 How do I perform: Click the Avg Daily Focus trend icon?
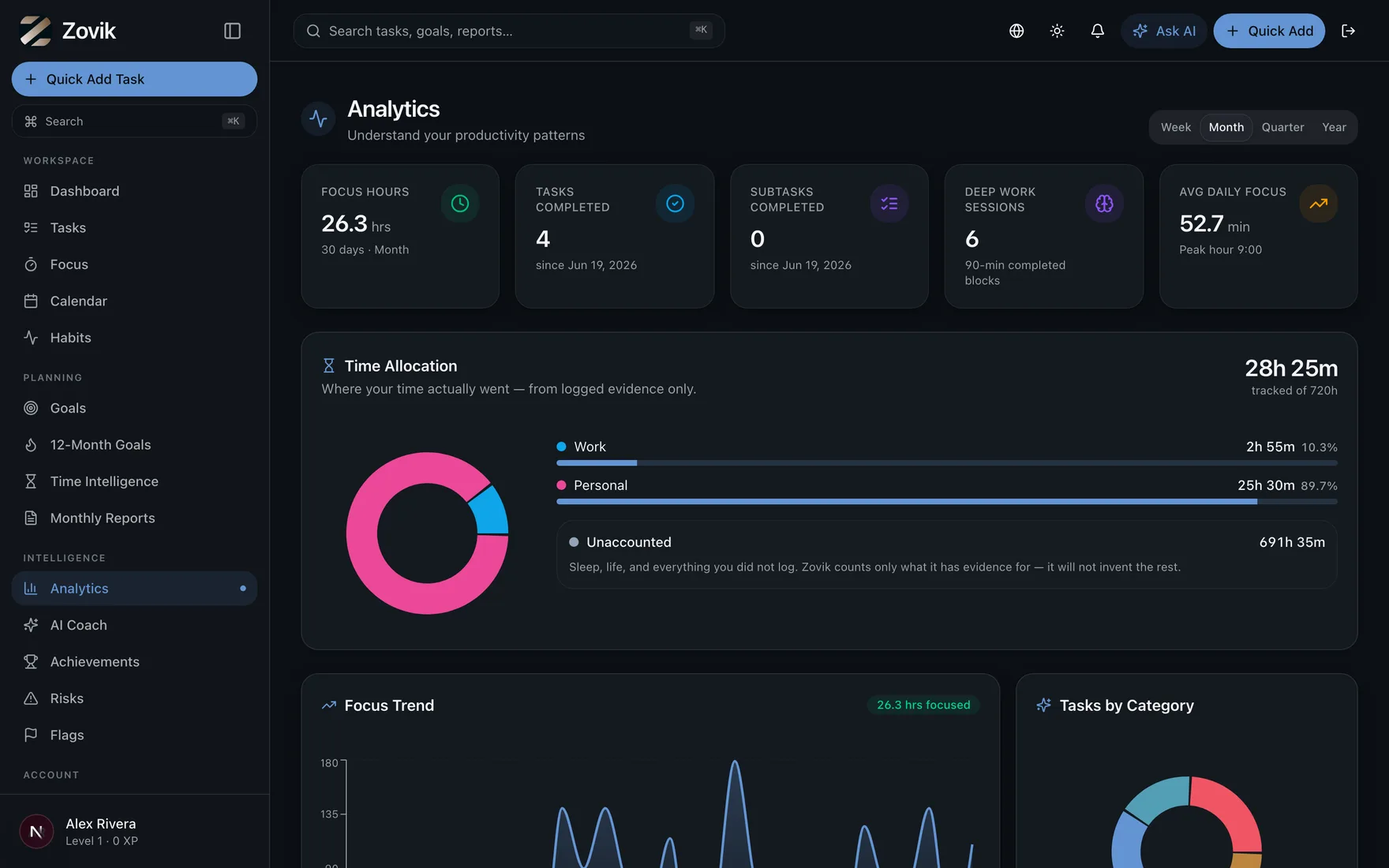(x=1319, y=204)
